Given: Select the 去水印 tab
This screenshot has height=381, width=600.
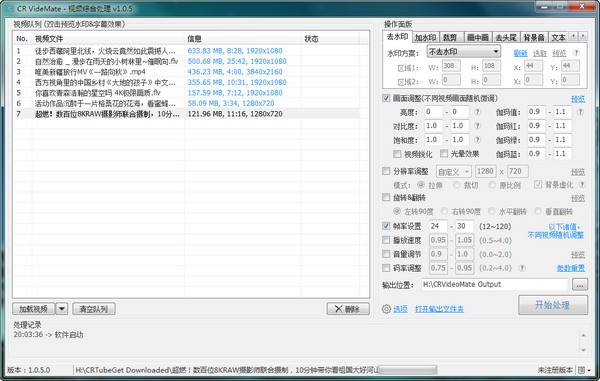Looking at the screenshot, I should pos(397,37).
